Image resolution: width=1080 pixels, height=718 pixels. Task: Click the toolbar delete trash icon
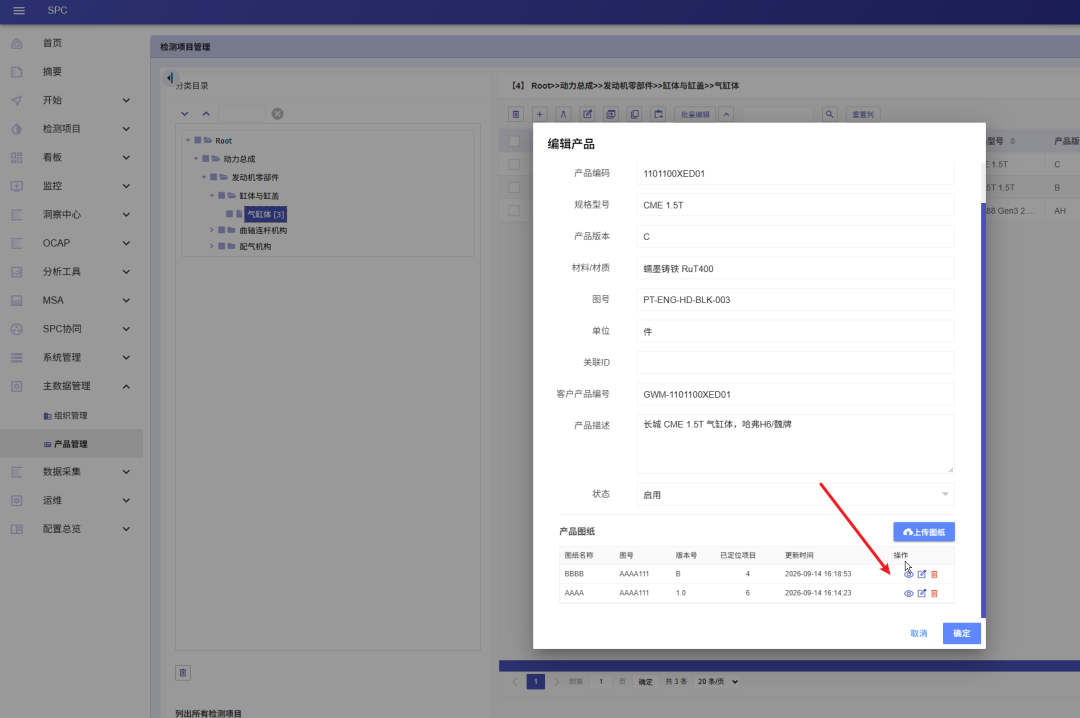point(516,114)
